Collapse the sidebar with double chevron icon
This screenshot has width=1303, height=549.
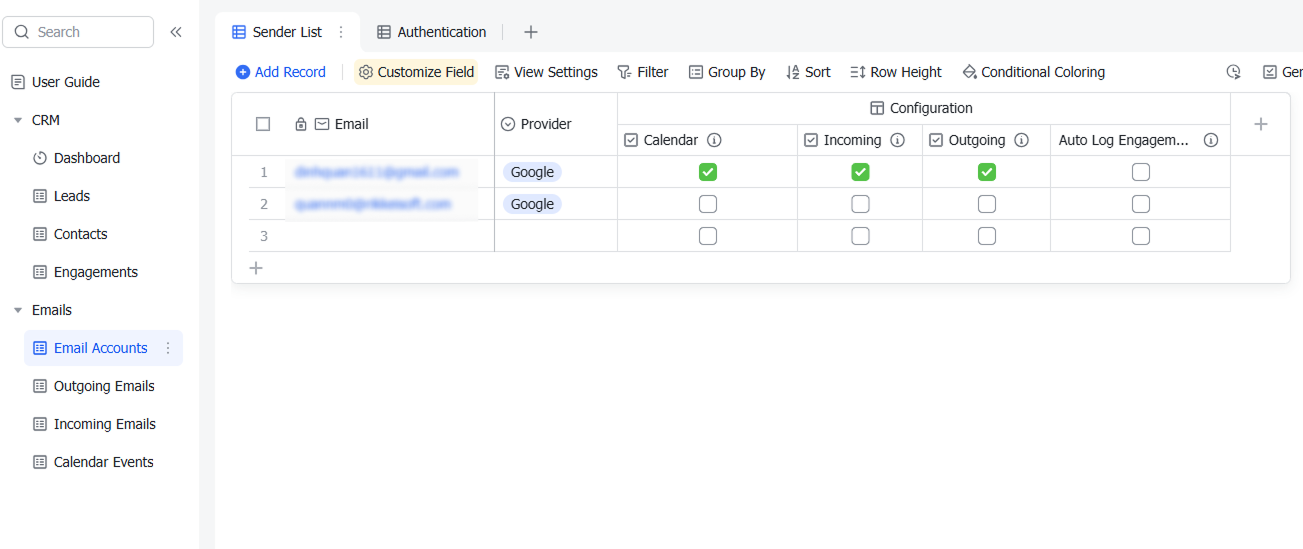[x=176, y=32]
